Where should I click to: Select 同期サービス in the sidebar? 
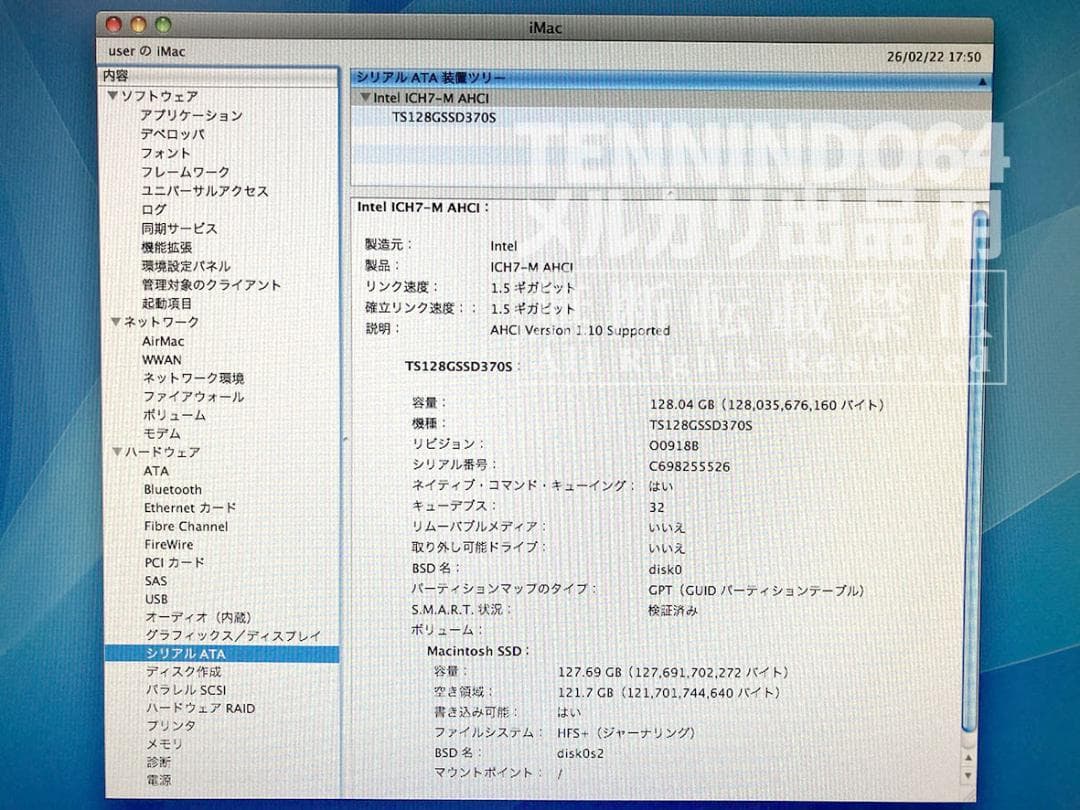(179, 228)
